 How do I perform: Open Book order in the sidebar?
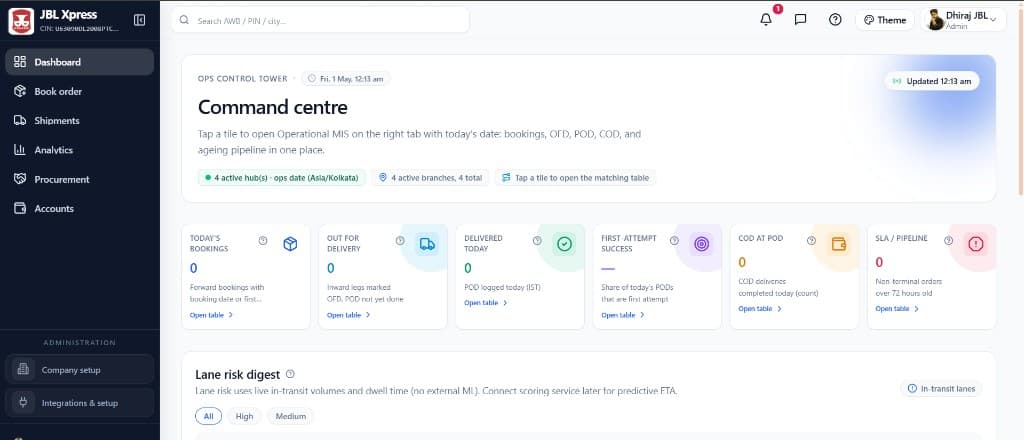[x=80, y=91]
